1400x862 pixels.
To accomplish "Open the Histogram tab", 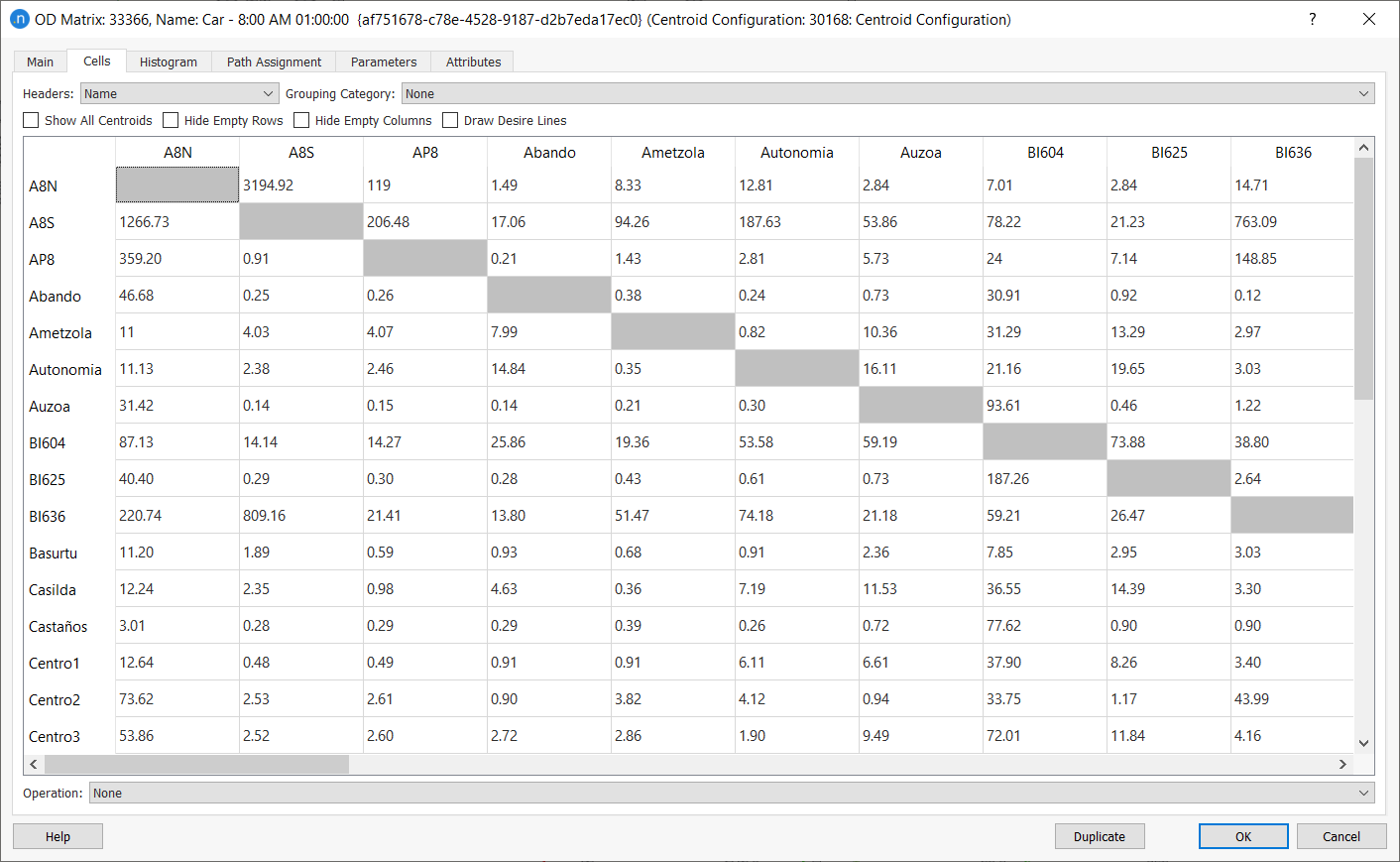I will (168, 61).
